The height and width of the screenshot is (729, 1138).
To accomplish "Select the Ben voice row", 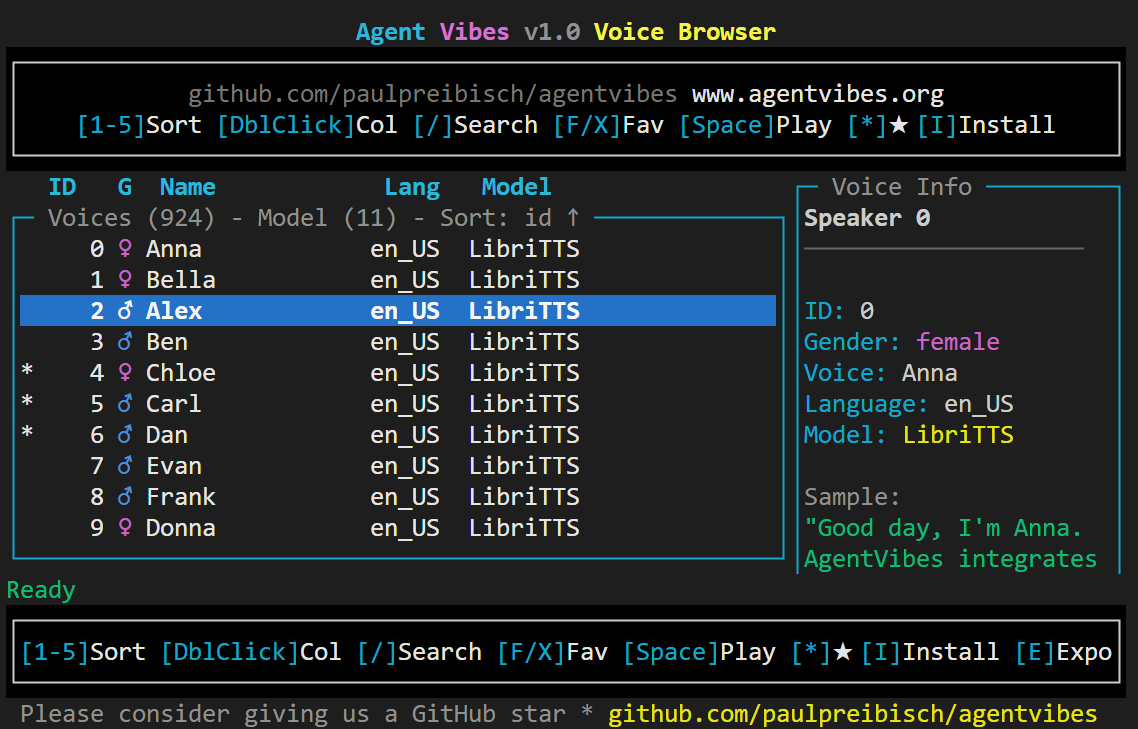I will pyautogui.click(x=398, y=342).
